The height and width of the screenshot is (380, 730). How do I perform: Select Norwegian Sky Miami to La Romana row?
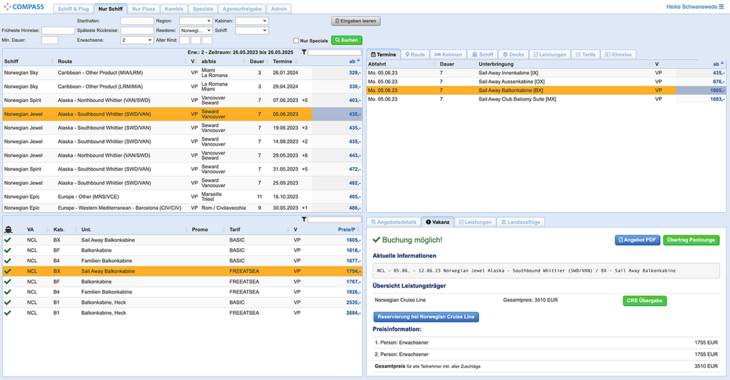point(182,73)
